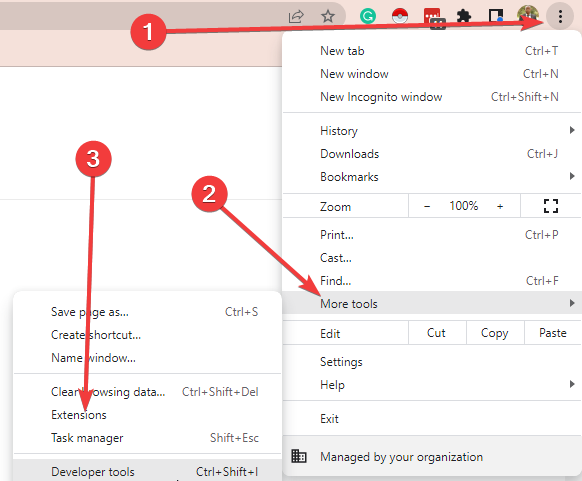Expand the Help submenu arrow
The height and width of the screenshot is (481, 582).
point(572,384)
